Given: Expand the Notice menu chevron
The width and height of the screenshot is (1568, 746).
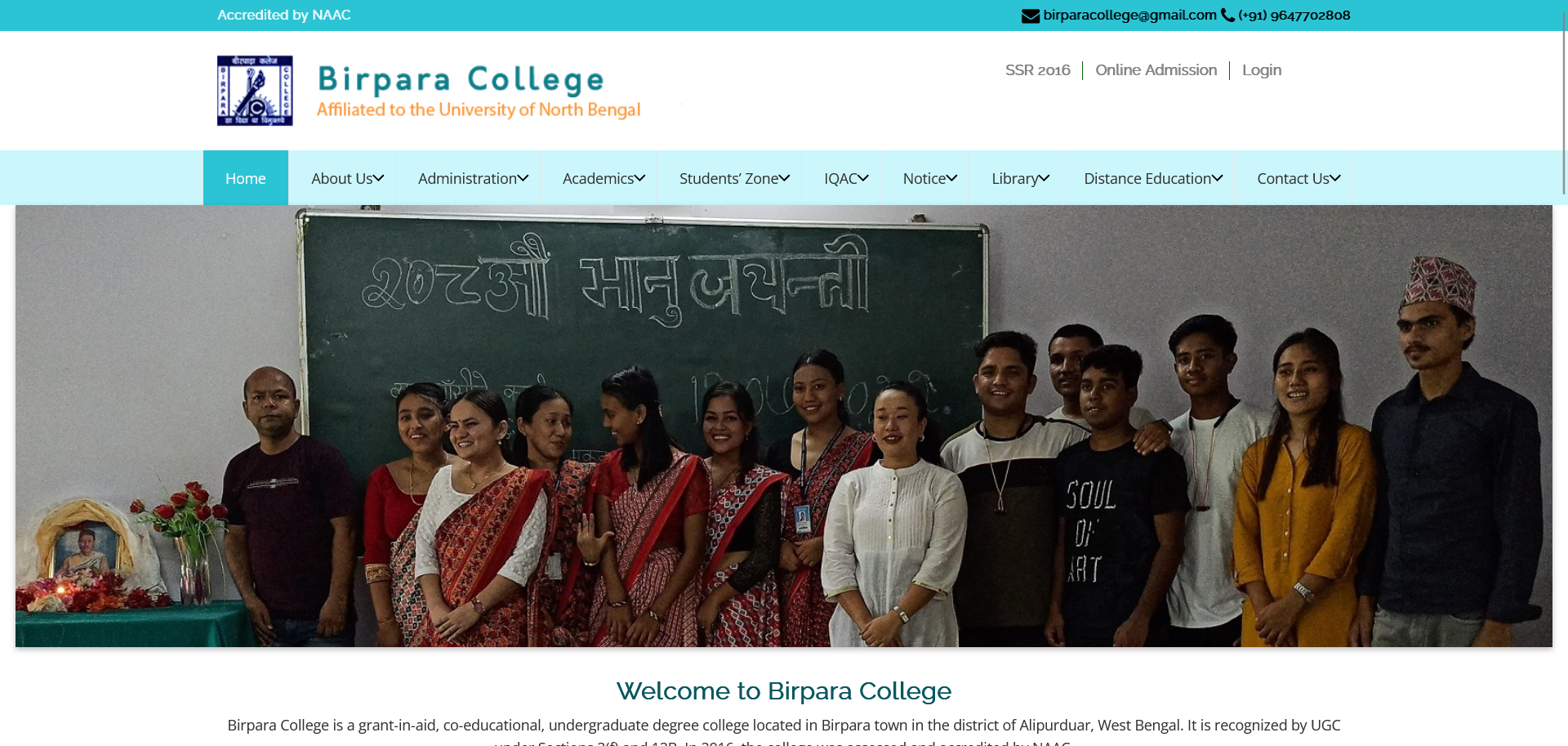Looking at the screenshot, I should 952,178.
